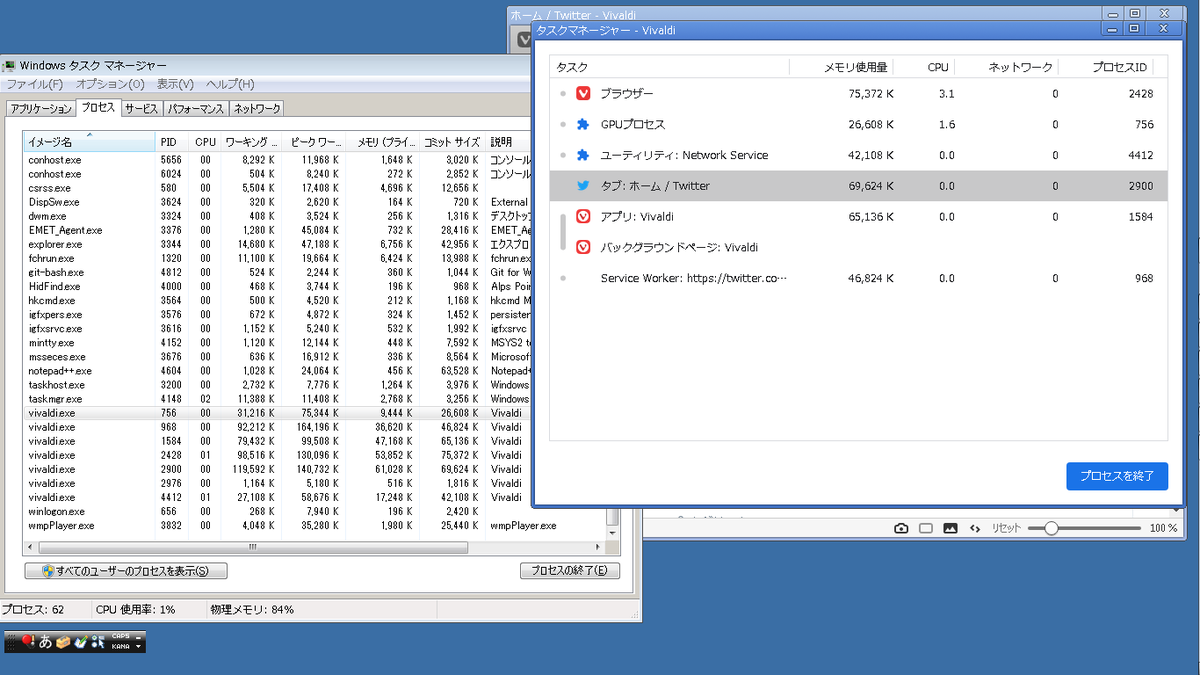Click Windows Task Manager title bar icon

click(9, 66)
